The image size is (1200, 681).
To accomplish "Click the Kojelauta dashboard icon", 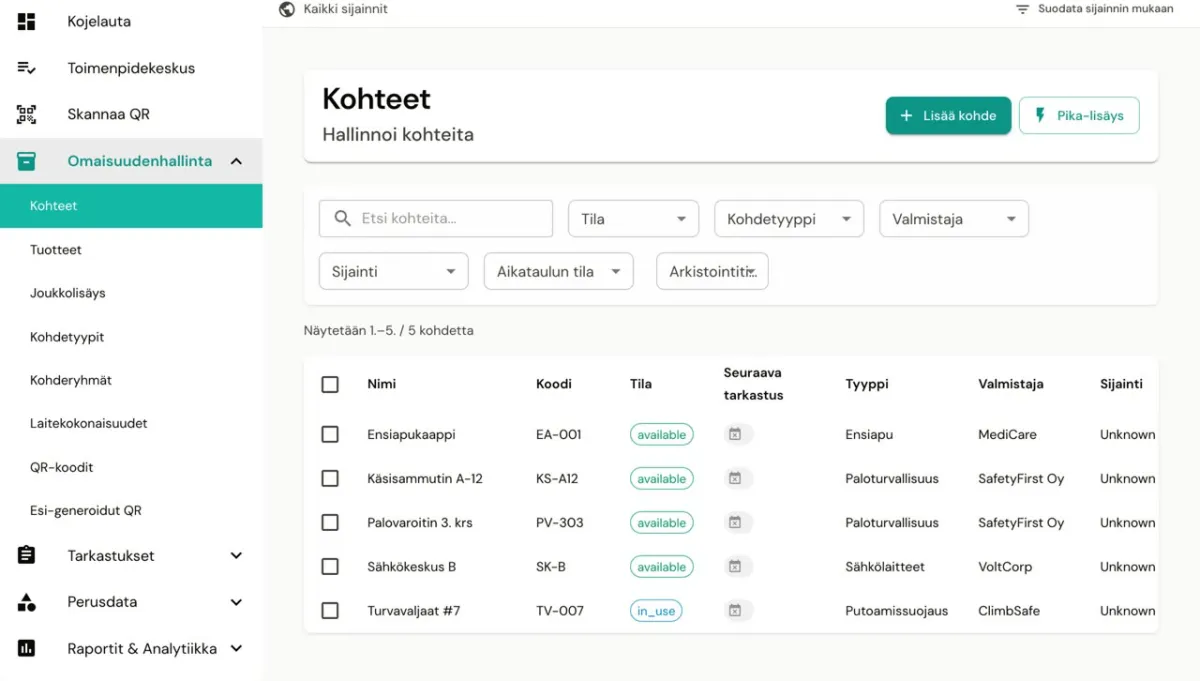I will point(27,21).
